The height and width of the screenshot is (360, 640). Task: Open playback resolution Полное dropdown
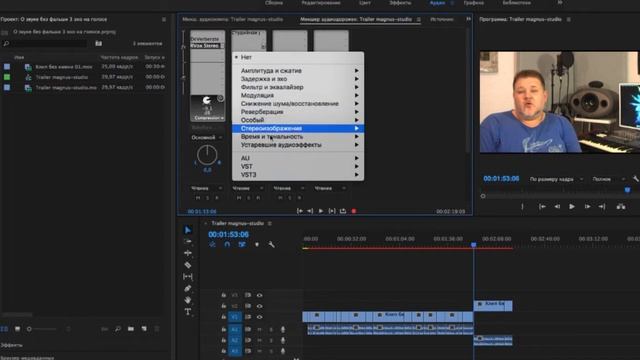click(609, 179)
